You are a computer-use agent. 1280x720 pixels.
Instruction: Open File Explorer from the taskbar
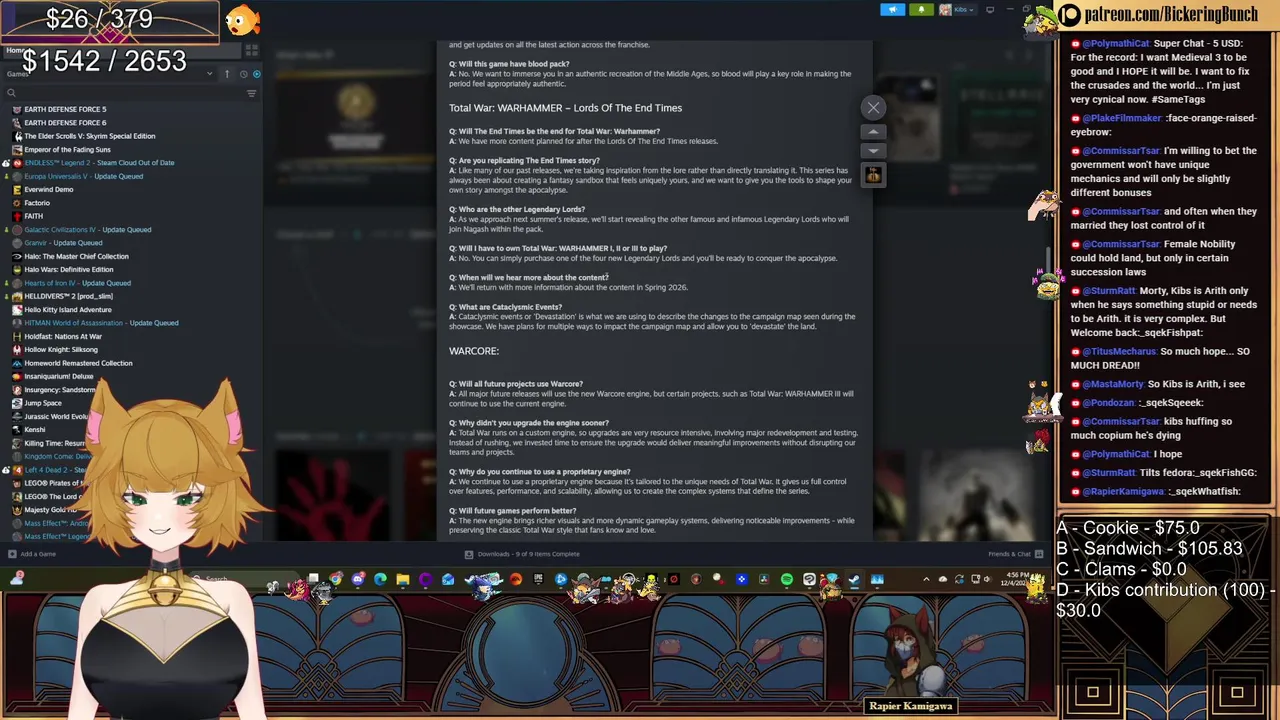click(403, 579)
